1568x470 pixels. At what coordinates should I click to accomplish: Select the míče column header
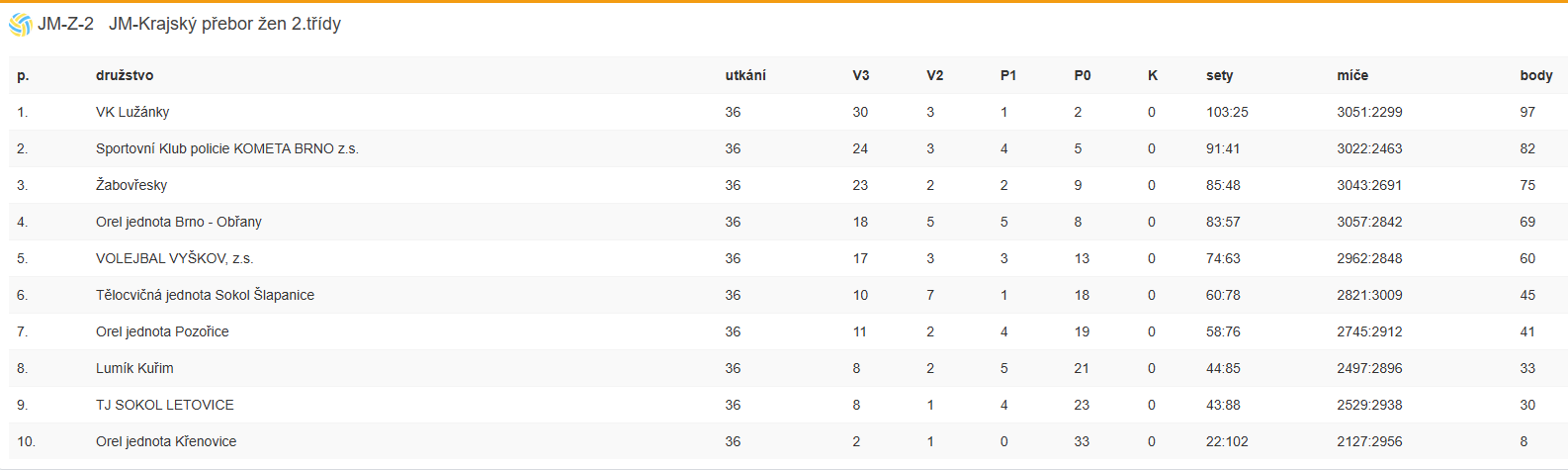pyautogui.click(x=1352, y=75)
